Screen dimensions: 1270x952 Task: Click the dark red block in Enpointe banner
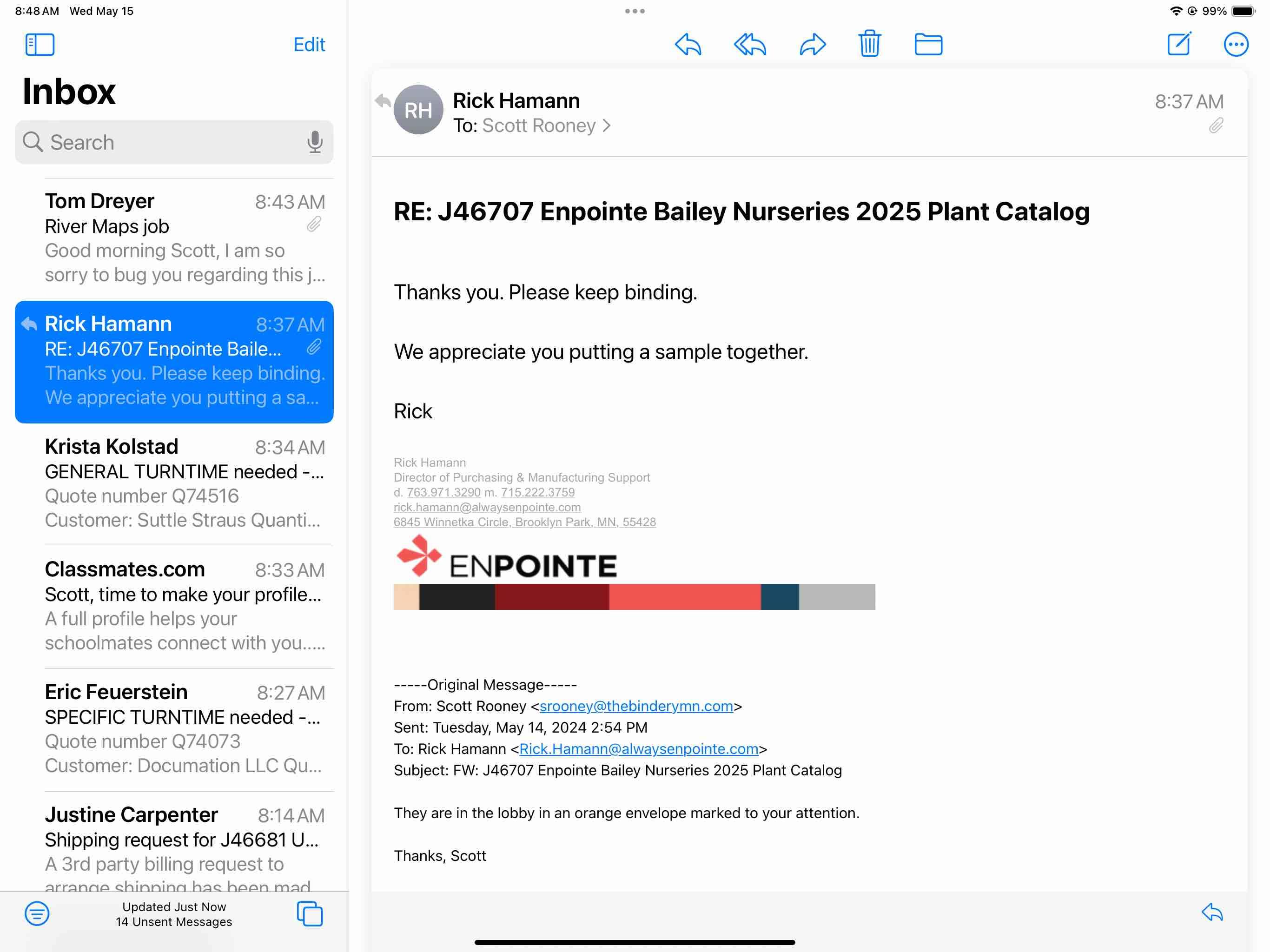coord(551,596)
